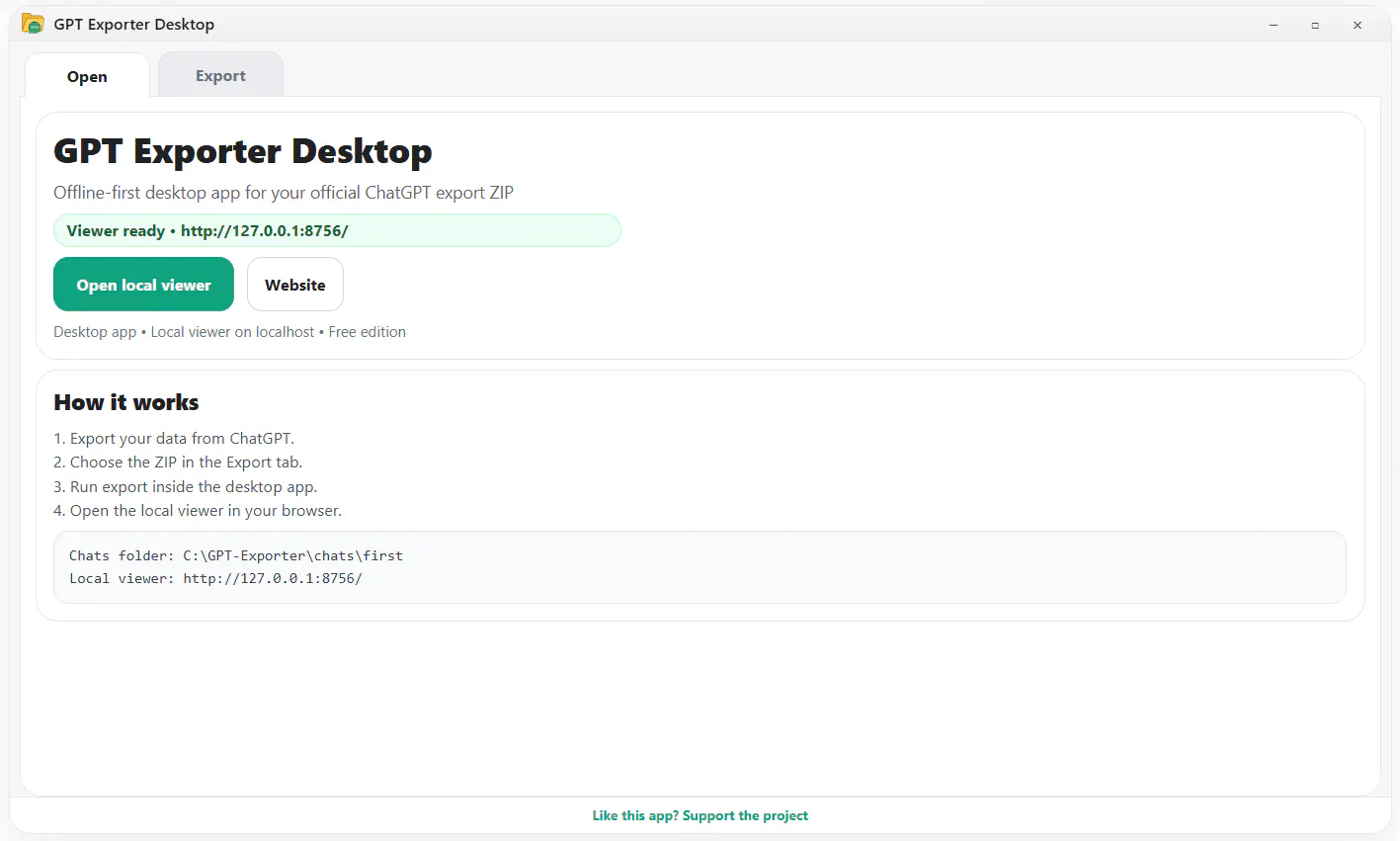Select the 'Offline-first desktop app' subtitle text

click(x=284, y=193)
